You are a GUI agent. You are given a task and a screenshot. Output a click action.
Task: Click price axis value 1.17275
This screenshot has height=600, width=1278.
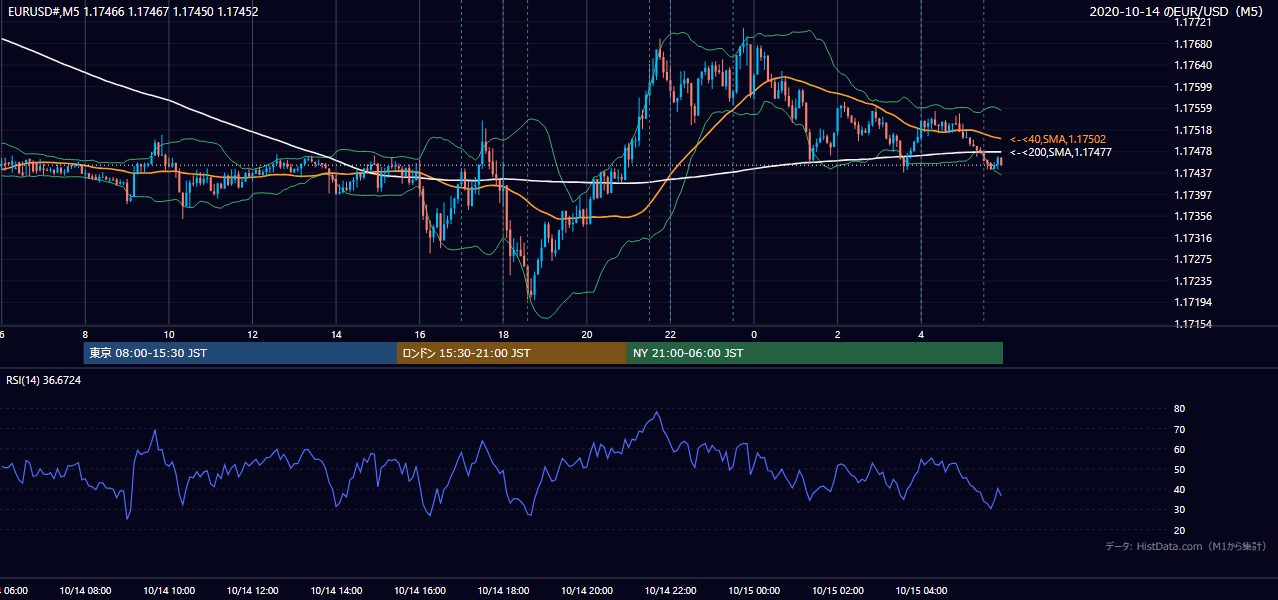[1193, 259]
